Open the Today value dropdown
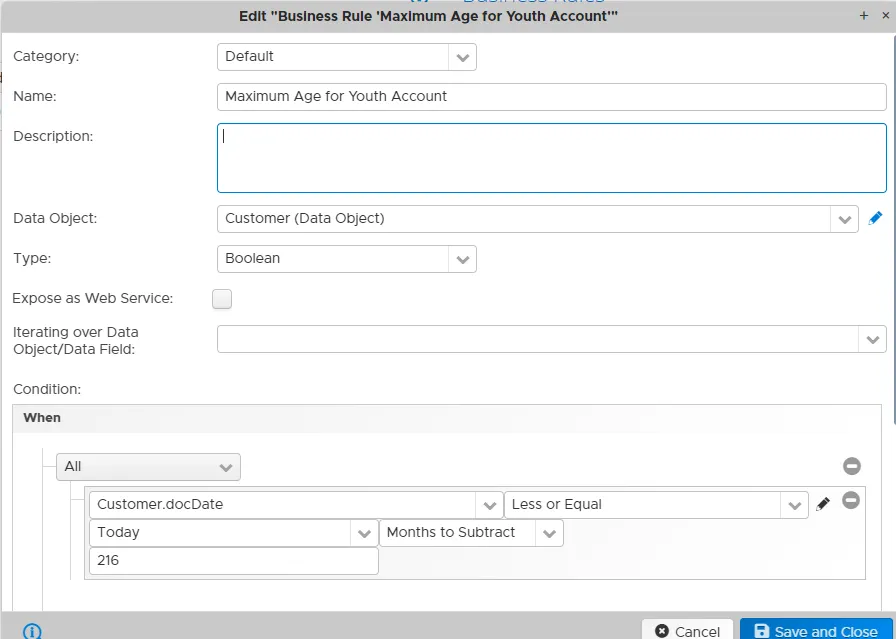The width and height of the screenshot is (896, 639). coord(234,533)
